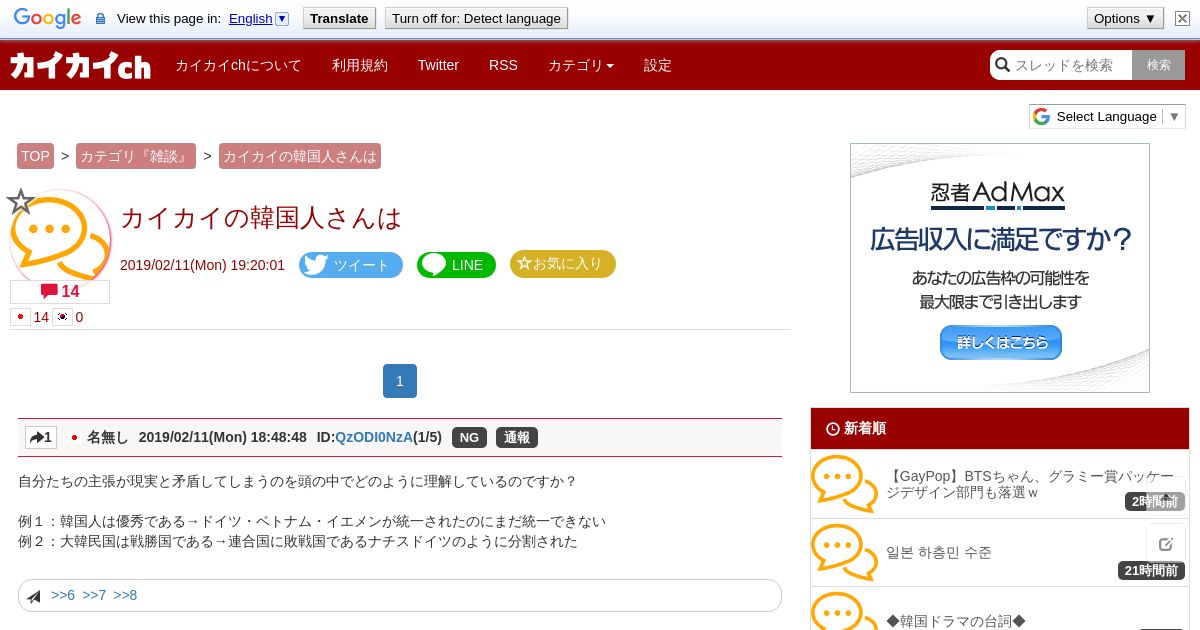Viewport: 1200px width, 630px height.
Task: Open RSS menu link
Action: tap(503, 65)
